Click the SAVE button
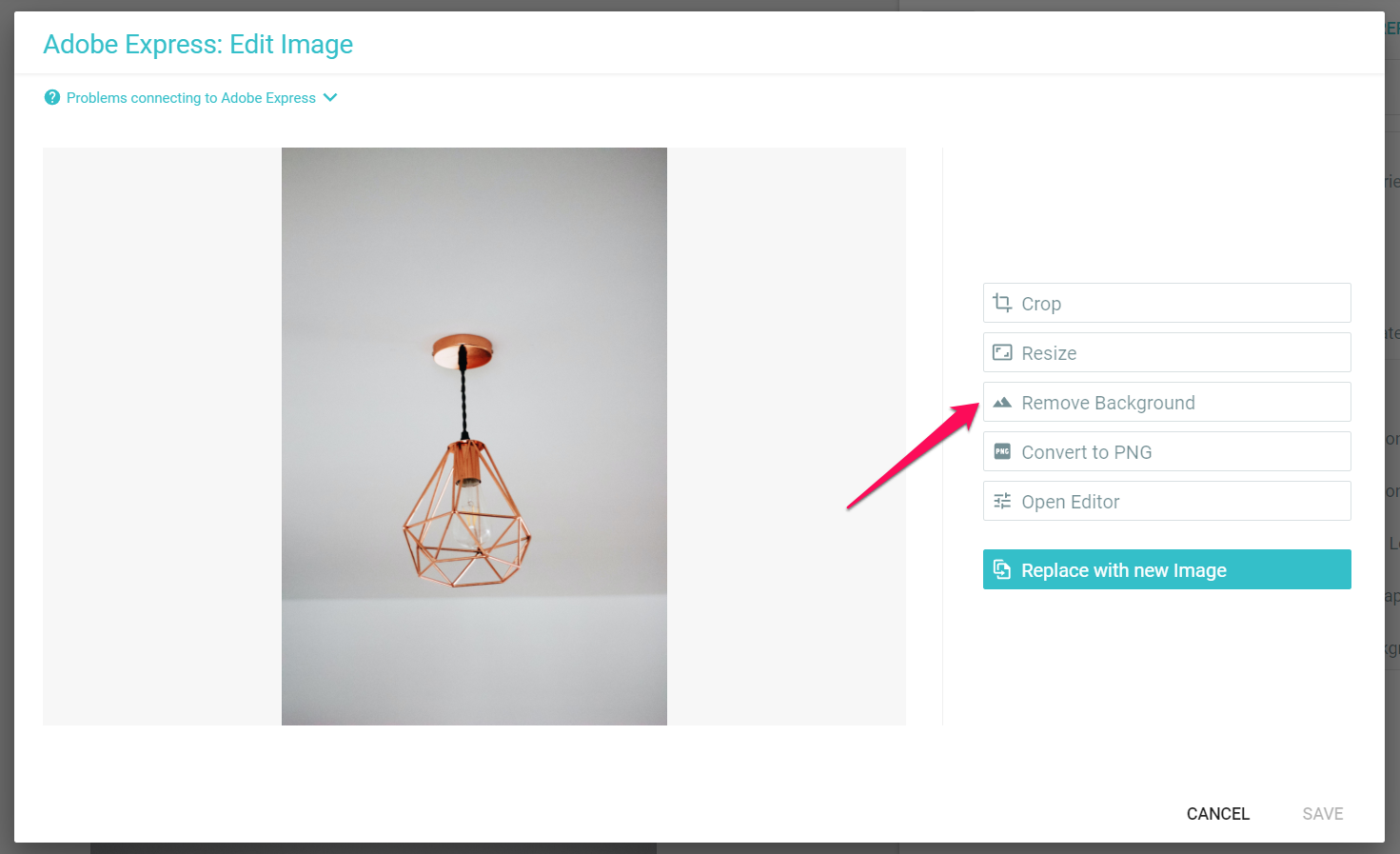Screen dimensions: 1400x854 pyautogui.click(x=1322, y=814)
